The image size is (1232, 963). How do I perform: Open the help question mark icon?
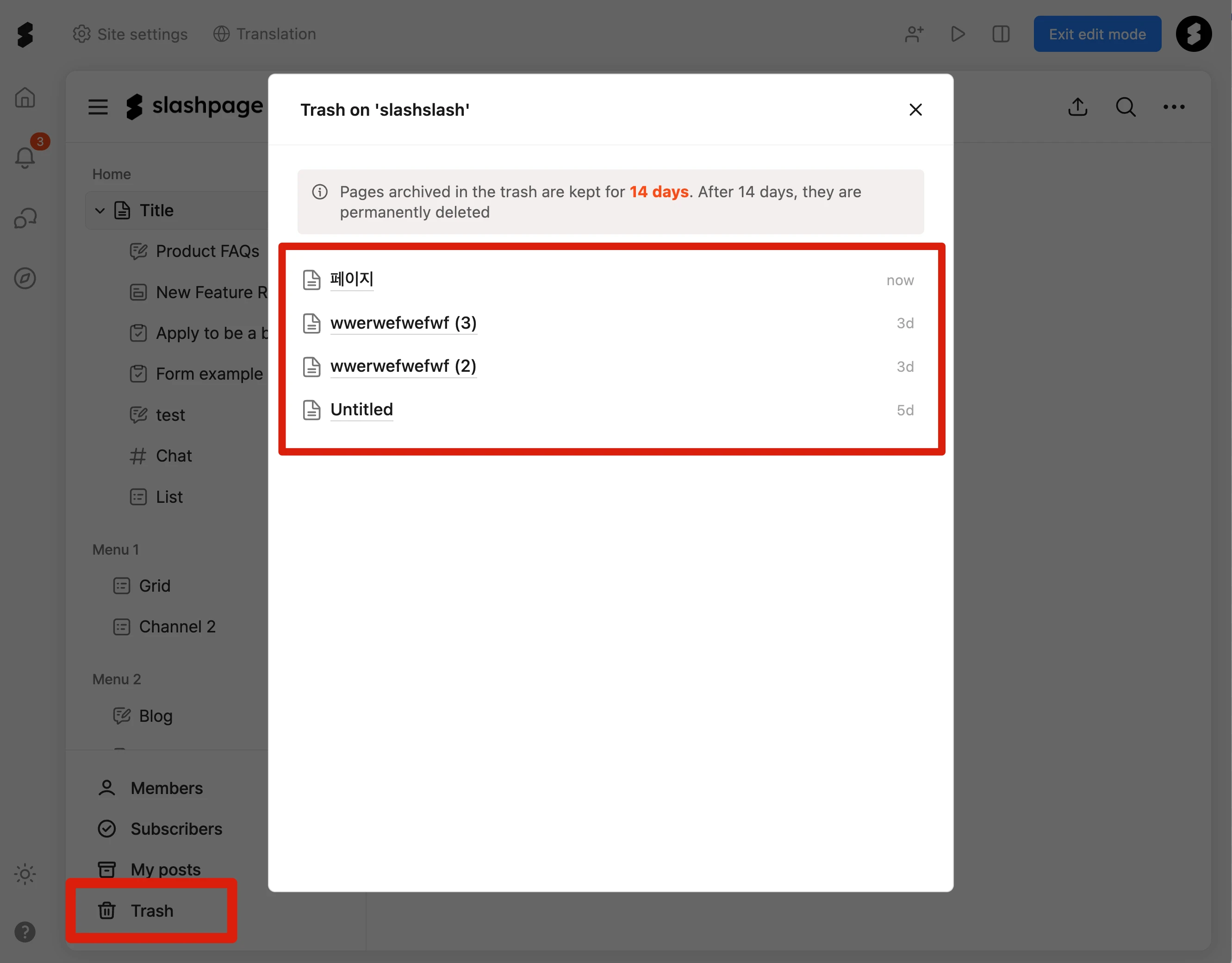[x=25, y=932]
